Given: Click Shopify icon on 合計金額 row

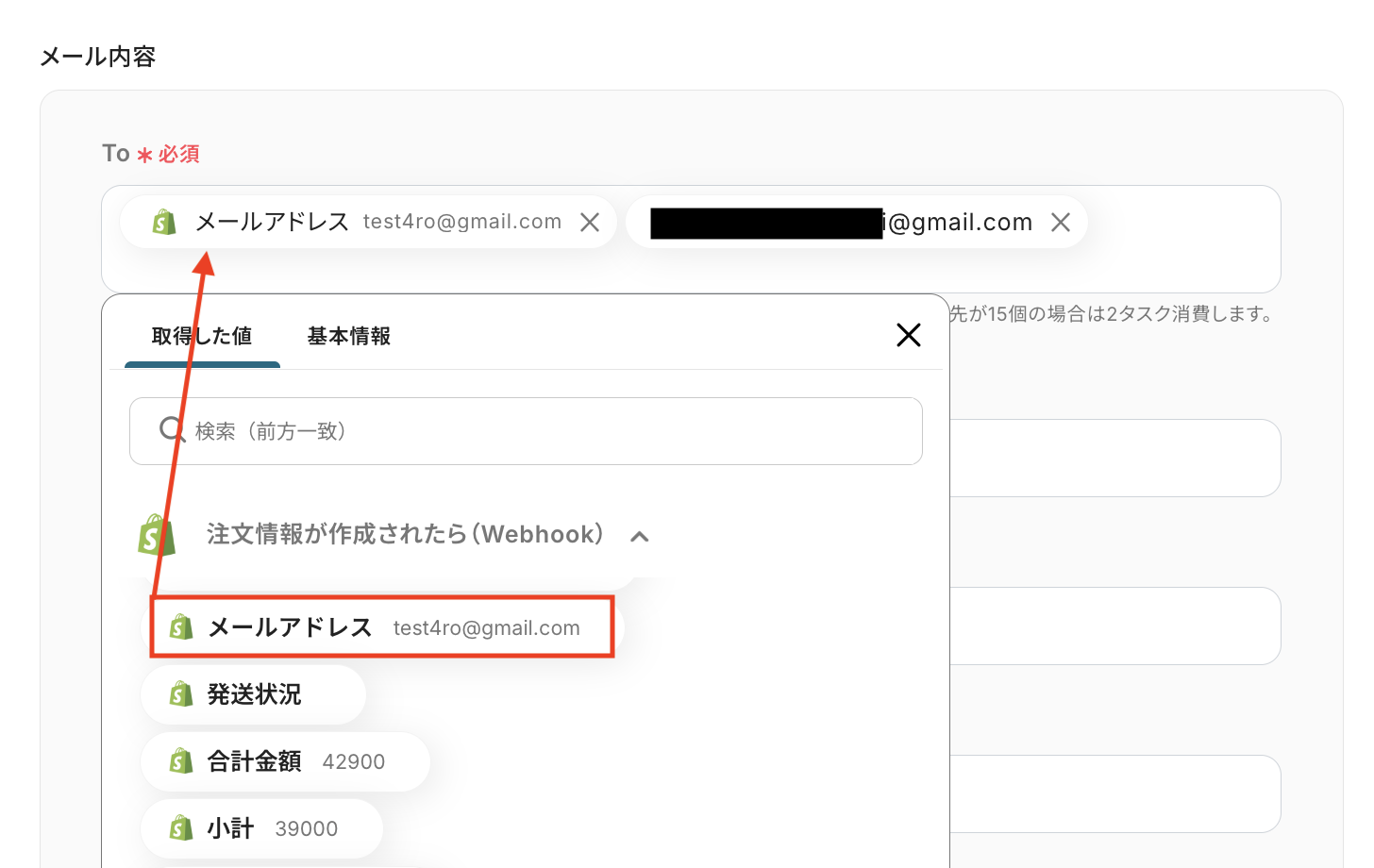Looking at the screenshot, I should point(181,761).
